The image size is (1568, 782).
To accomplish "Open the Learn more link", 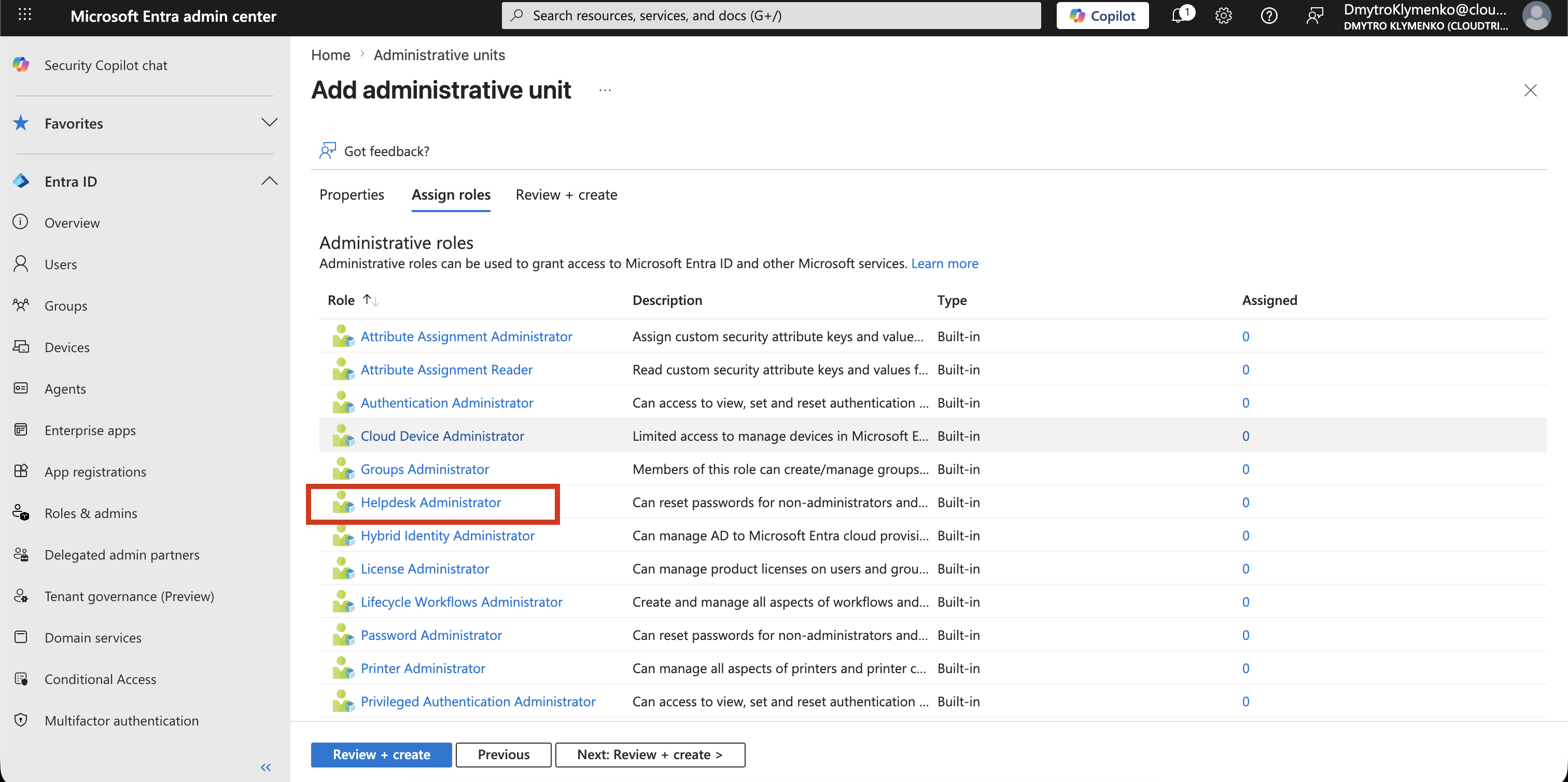I will (x=945, y=263).
